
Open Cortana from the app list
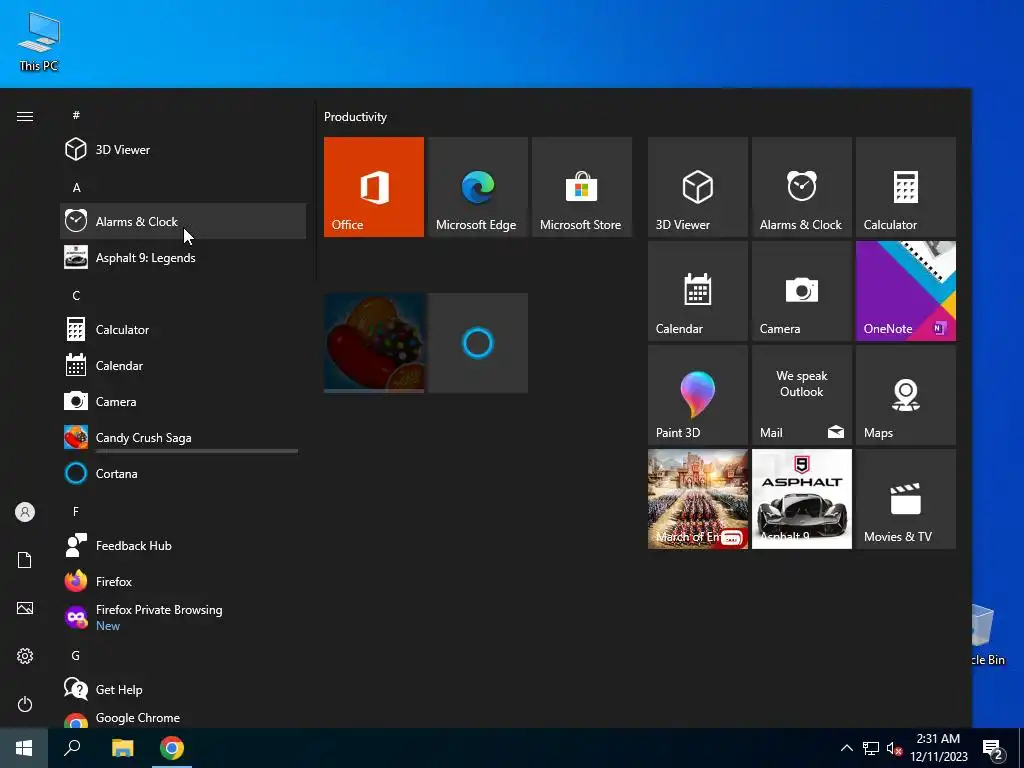(x=183, y=473)
